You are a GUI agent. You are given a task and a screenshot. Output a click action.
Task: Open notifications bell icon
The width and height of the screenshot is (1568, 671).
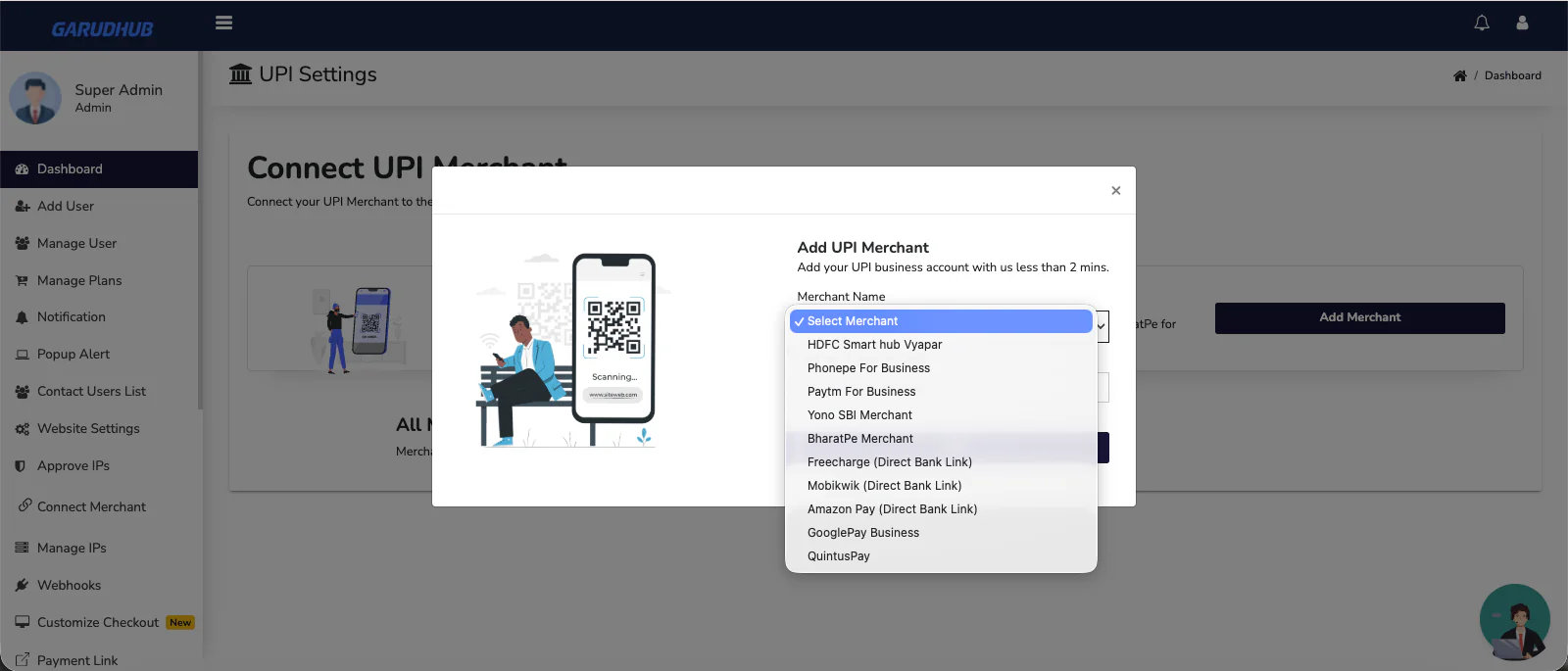click(1482, 23)
